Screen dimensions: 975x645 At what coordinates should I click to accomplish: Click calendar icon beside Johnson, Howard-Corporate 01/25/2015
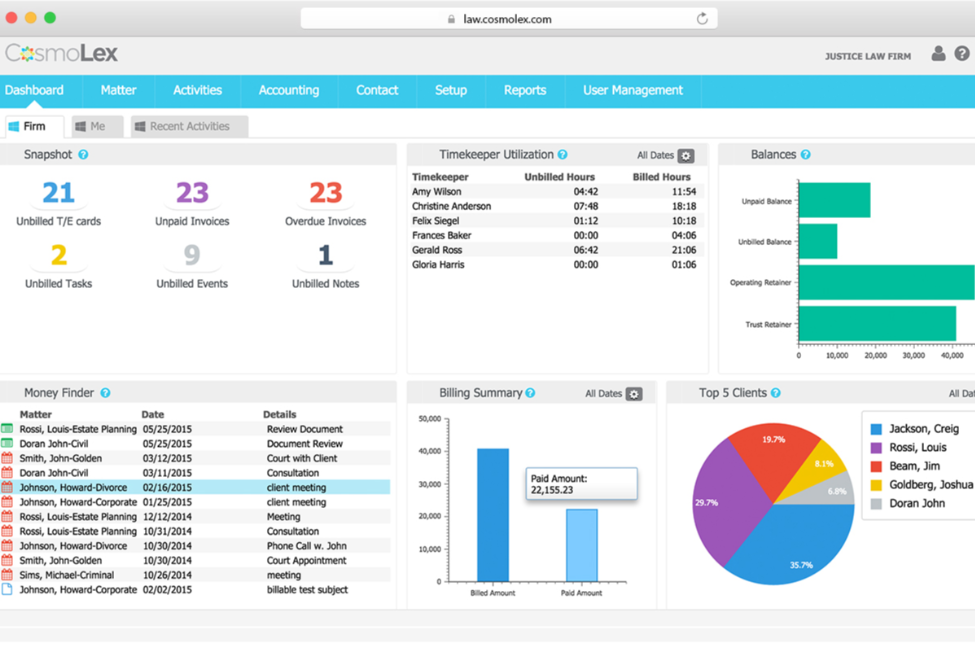click(x=7, y=502)
